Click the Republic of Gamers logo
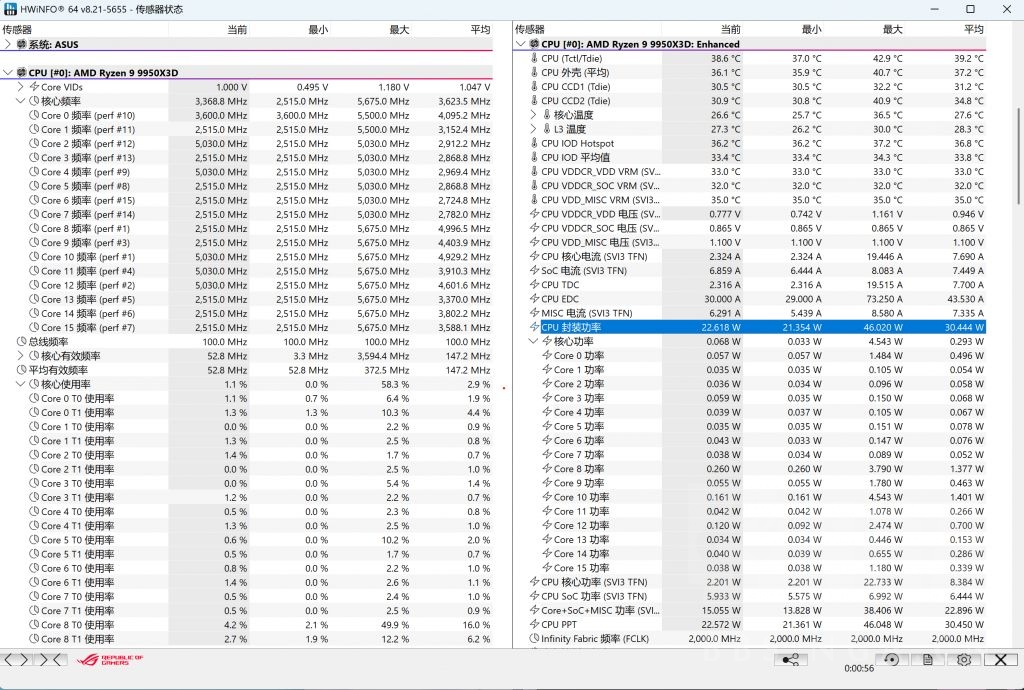Screen dimensions: 1024x690 111,660
